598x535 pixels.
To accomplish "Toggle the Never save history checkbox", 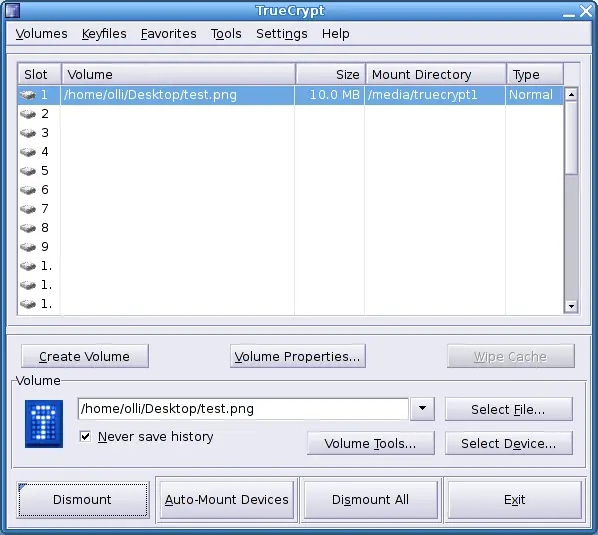I will point(85,436).
